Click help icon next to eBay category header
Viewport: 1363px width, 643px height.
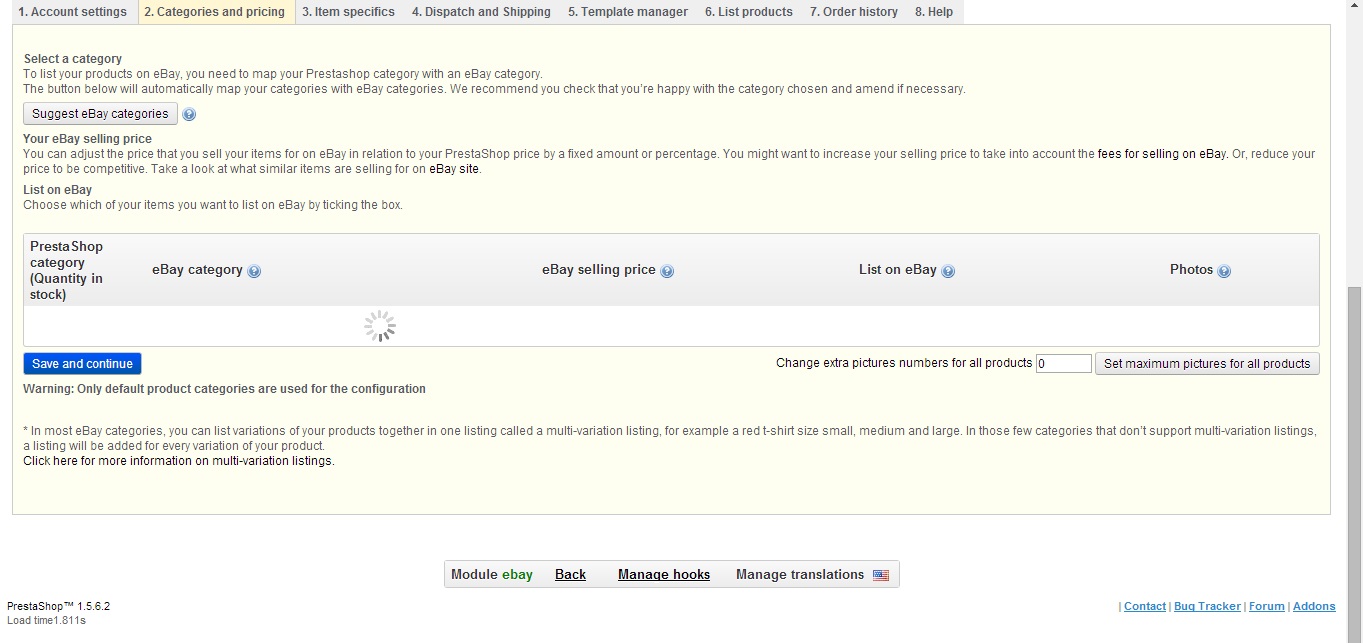(x=254, y=271)
